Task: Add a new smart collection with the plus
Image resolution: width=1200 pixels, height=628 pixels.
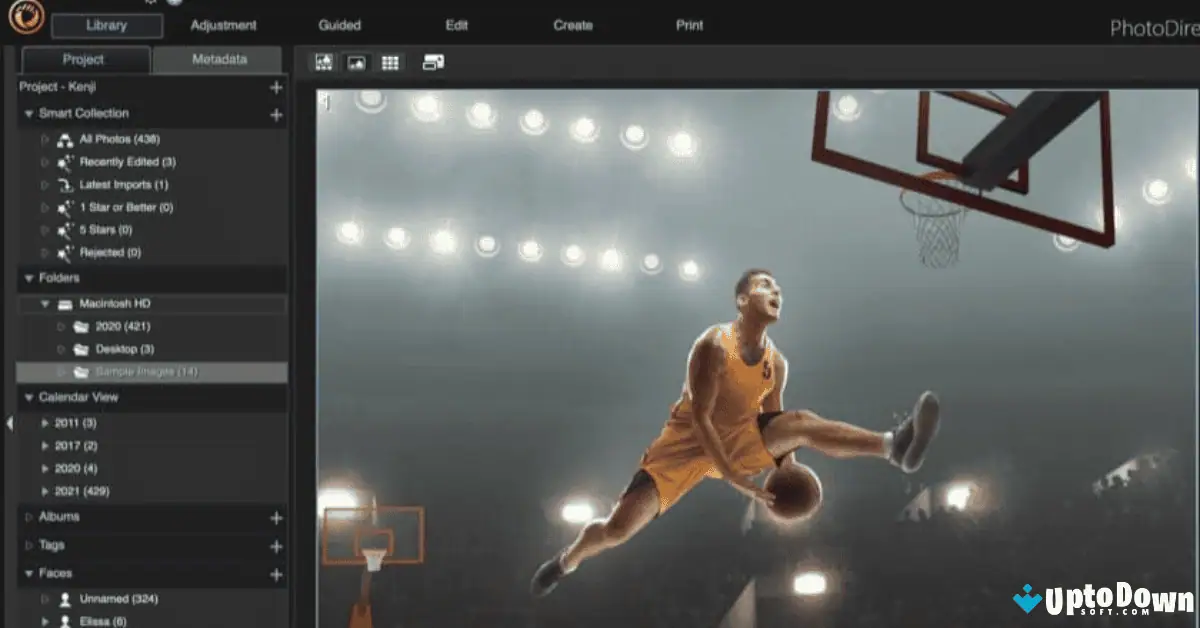Action: [275, 113]
